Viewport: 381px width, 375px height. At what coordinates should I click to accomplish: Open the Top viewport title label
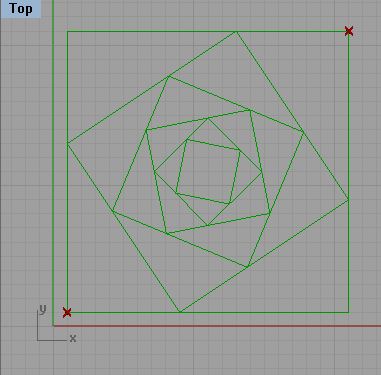click(x=21, y=9)
